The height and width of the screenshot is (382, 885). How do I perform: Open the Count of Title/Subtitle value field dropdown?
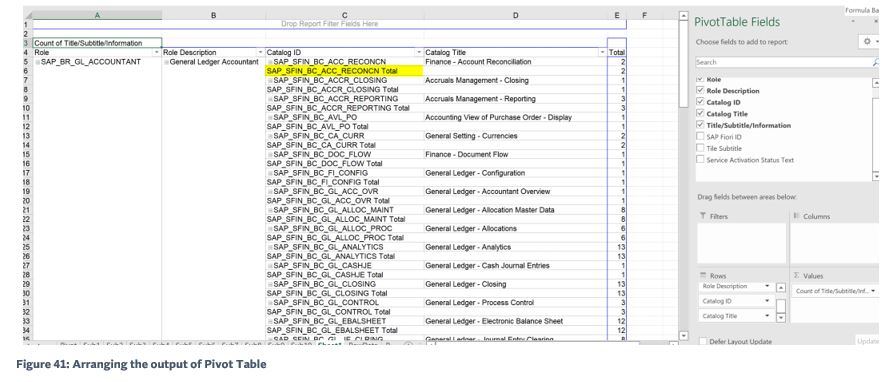[x=874, y=291]
